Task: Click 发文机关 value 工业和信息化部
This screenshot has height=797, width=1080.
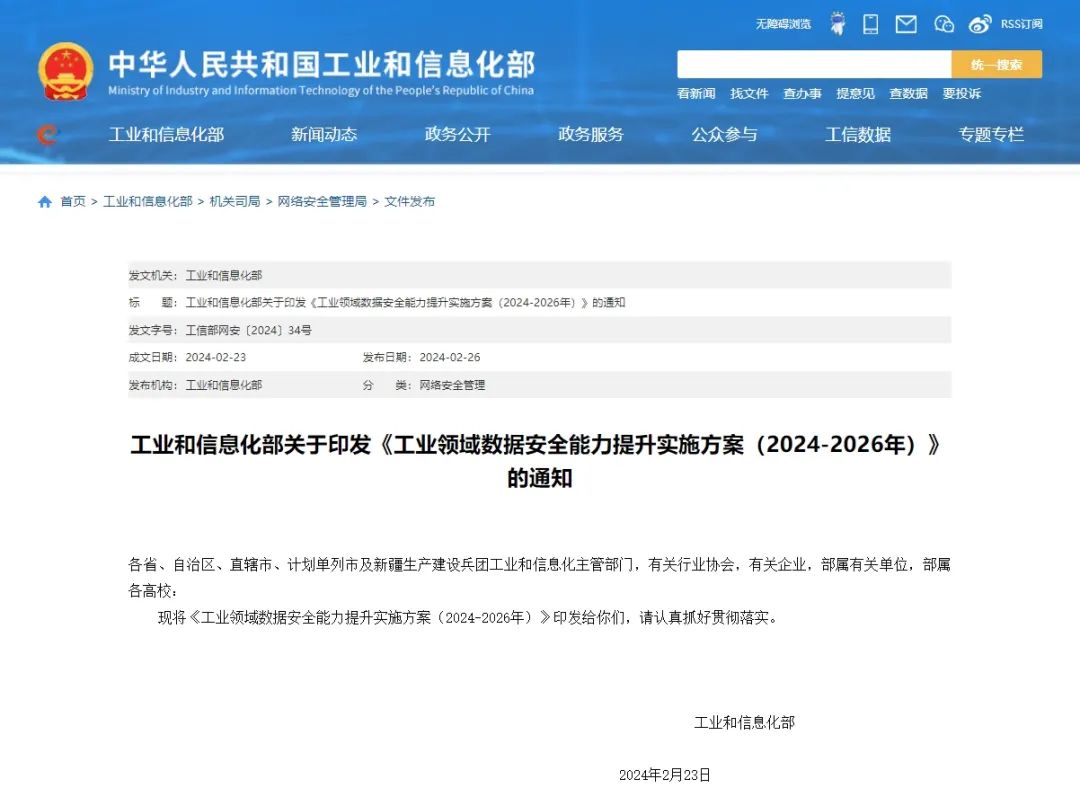Action: [x=224, y=275]
